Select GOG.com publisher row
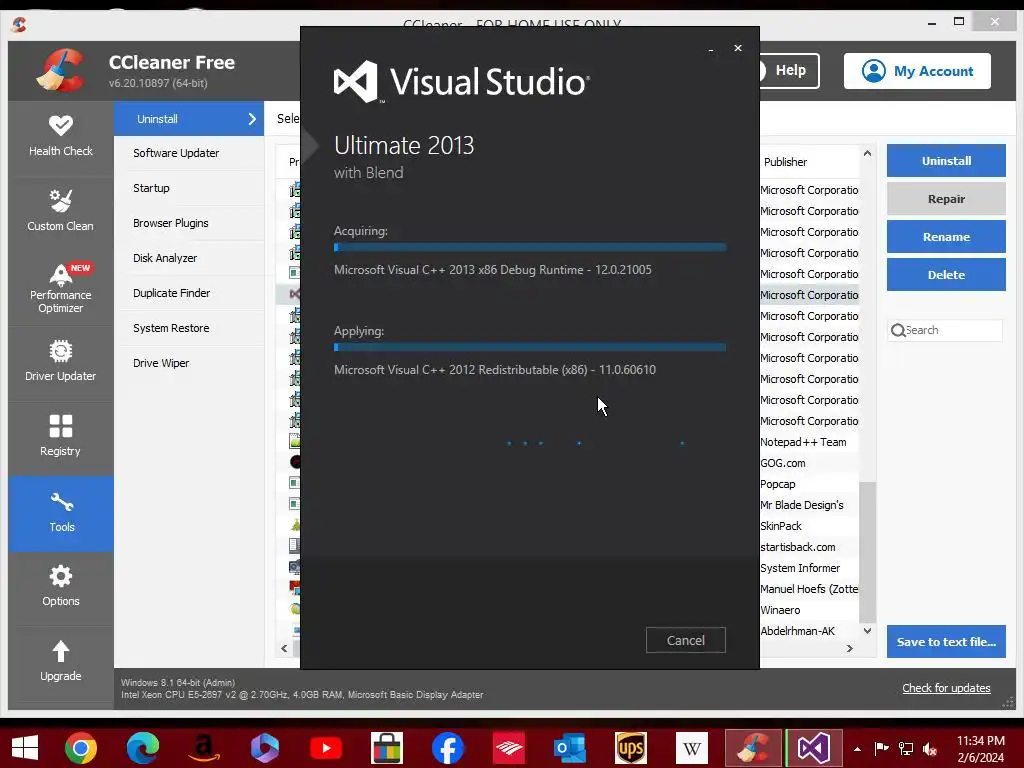 (x=783, y=463)
